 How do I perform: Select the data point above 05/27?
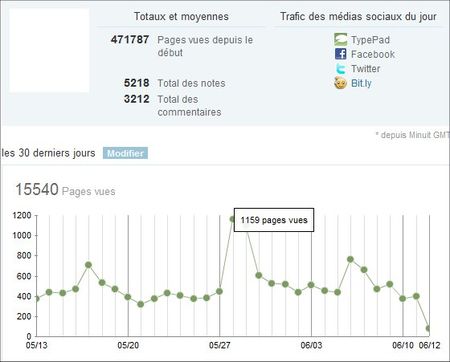pos(219,291)
